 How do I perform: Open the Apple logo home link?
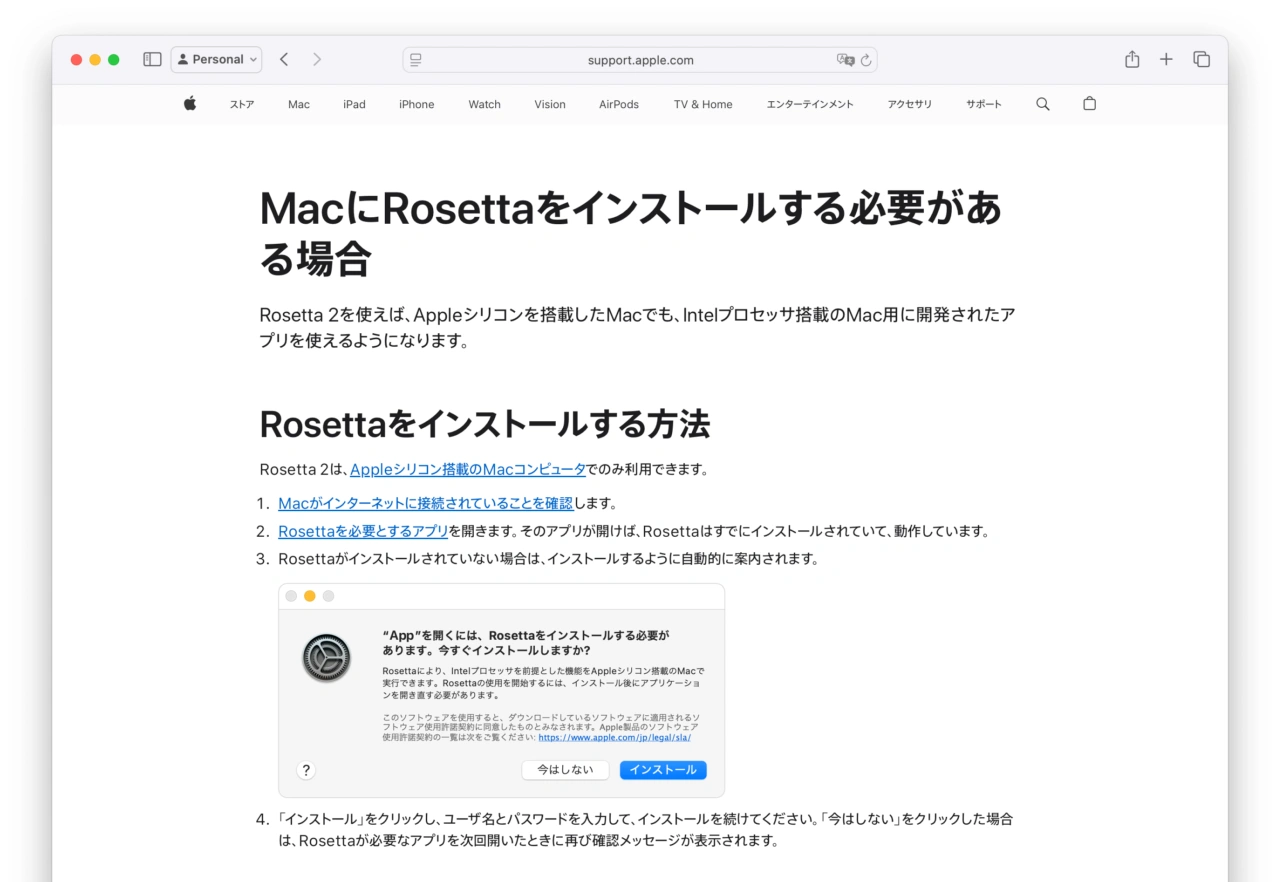190,104
